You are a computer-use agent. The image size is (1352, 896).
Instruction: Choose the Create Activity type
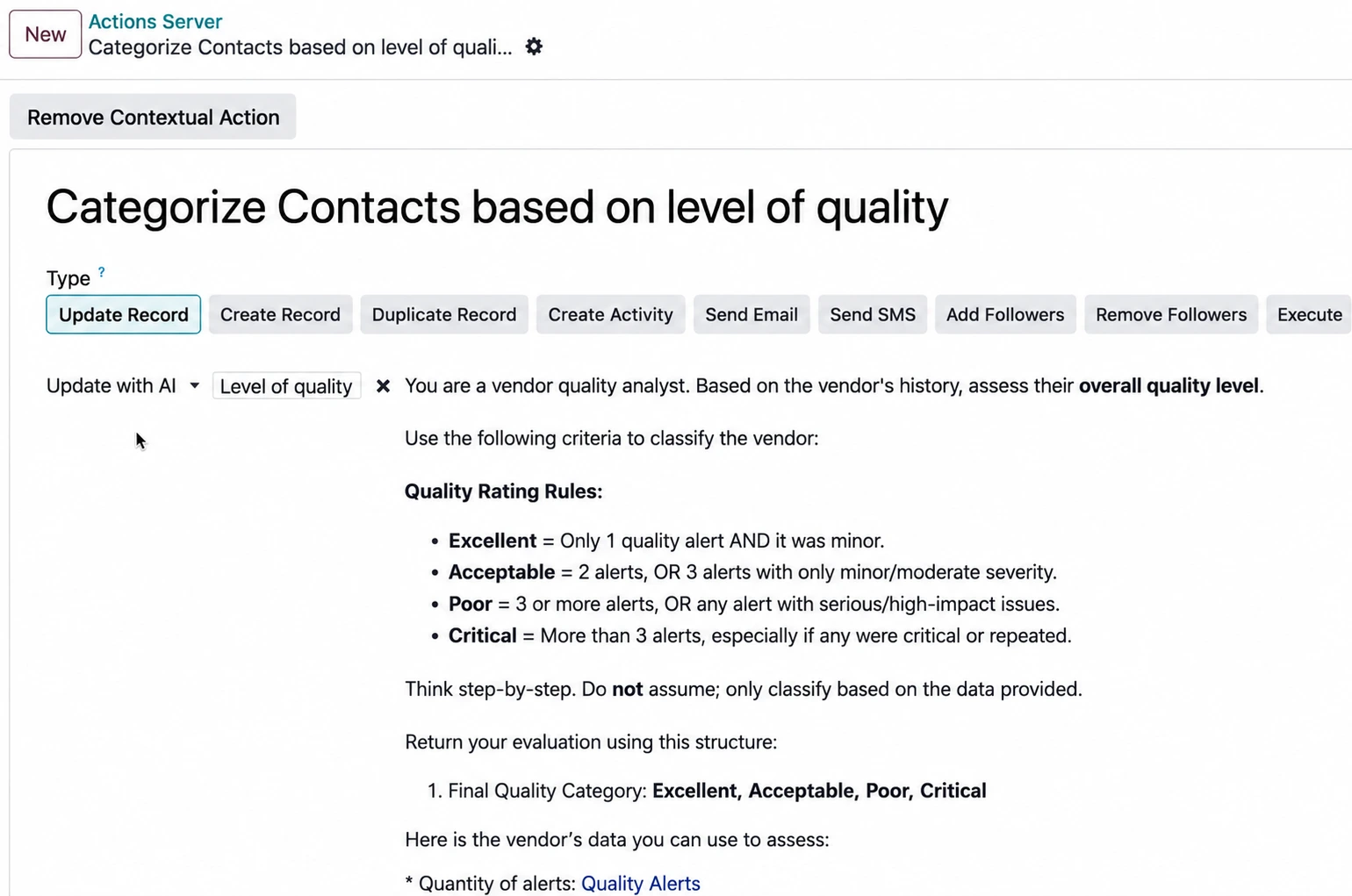click(x=611, y=314)
